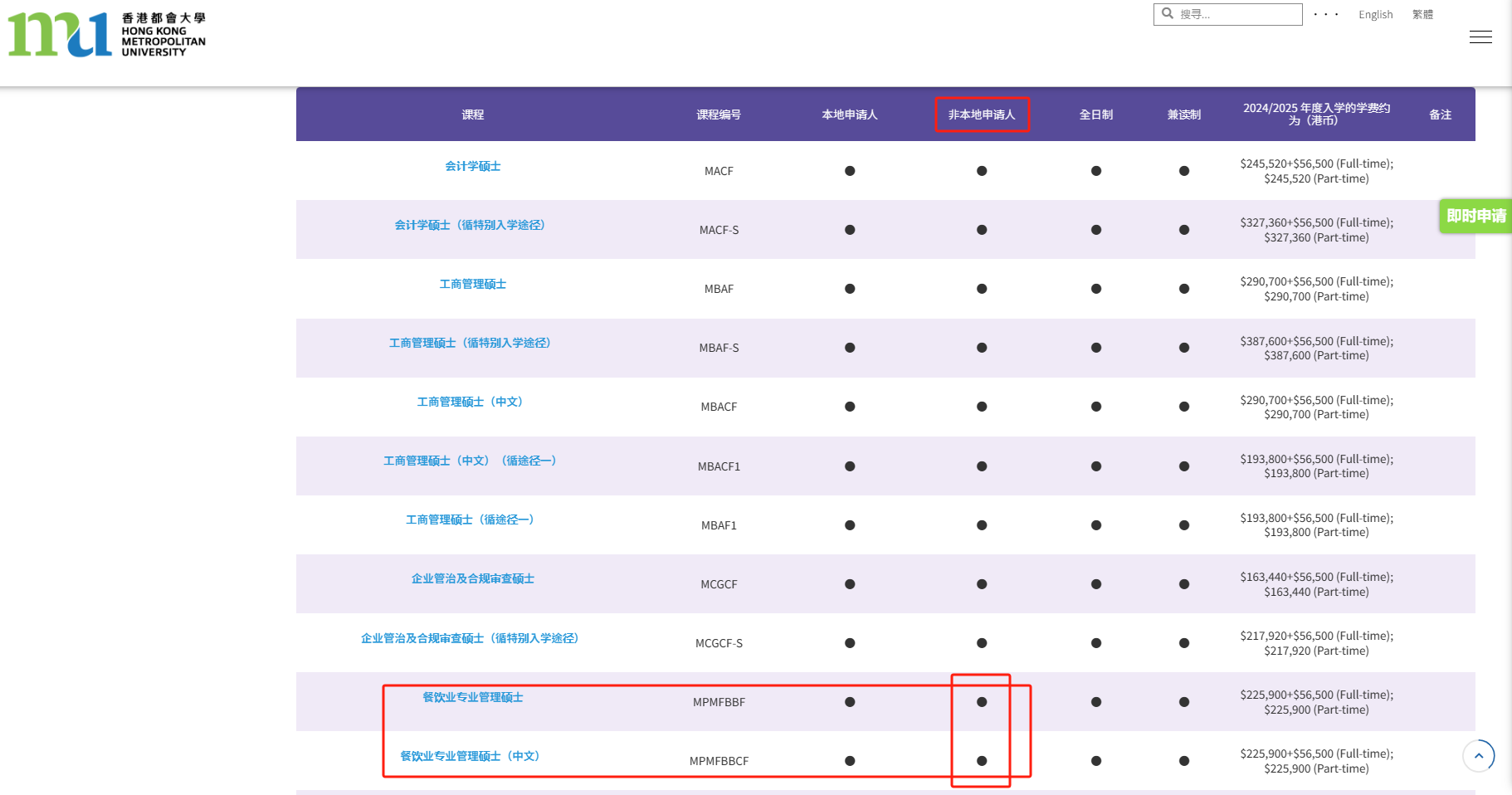Open the 会计学硕士 course link

tap(472, 166)
